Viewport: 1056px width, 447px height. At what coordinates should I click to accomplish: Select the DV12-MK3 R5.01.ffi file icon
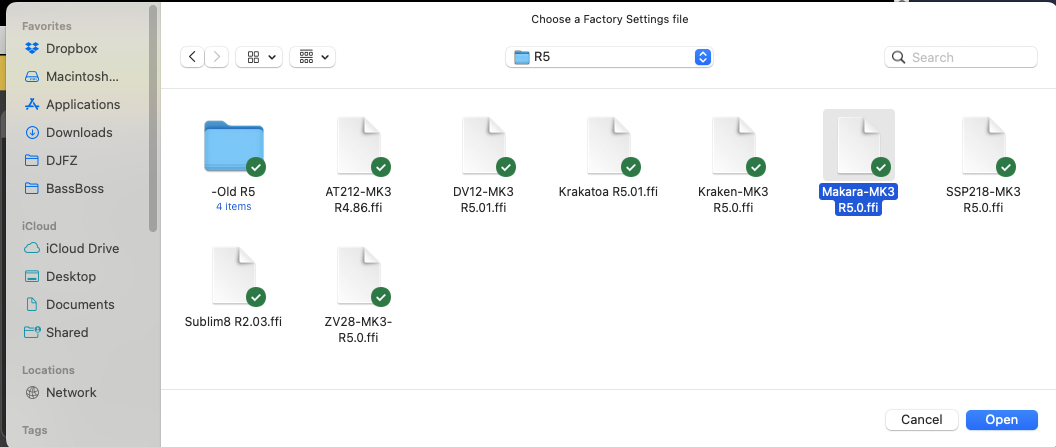tap(483, 146)
